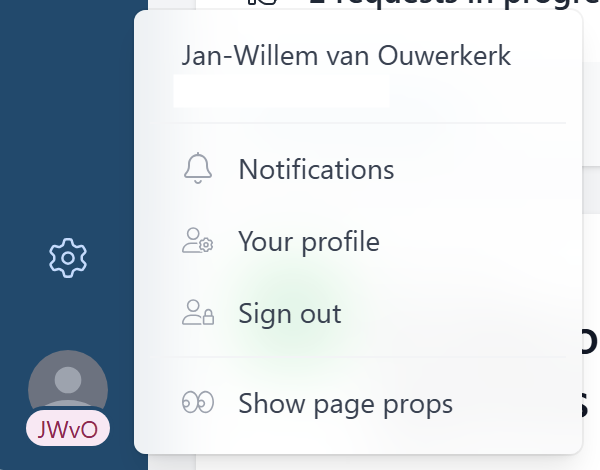Screen dimensions: 600x470
Task: Click the name Jan-Willem van Ouwerkerk
Action: 346,56
